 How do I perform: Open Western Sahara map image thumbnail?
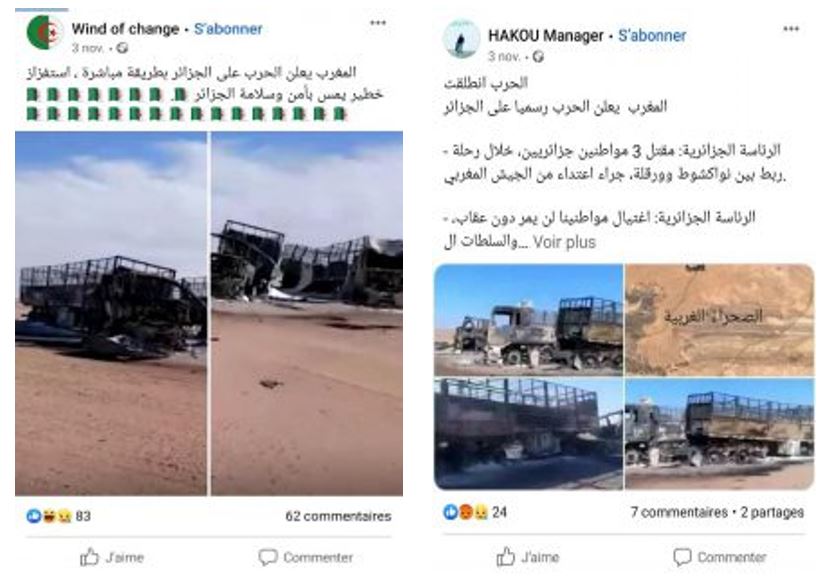tap(719, 320)
